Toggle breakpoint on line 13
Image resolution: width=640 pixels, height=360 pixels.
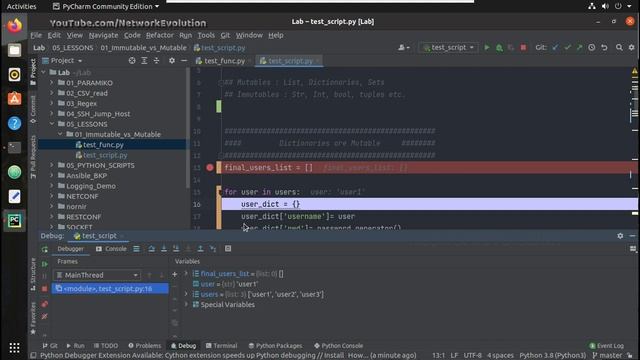pyautogui.click(x=210, y=167)
